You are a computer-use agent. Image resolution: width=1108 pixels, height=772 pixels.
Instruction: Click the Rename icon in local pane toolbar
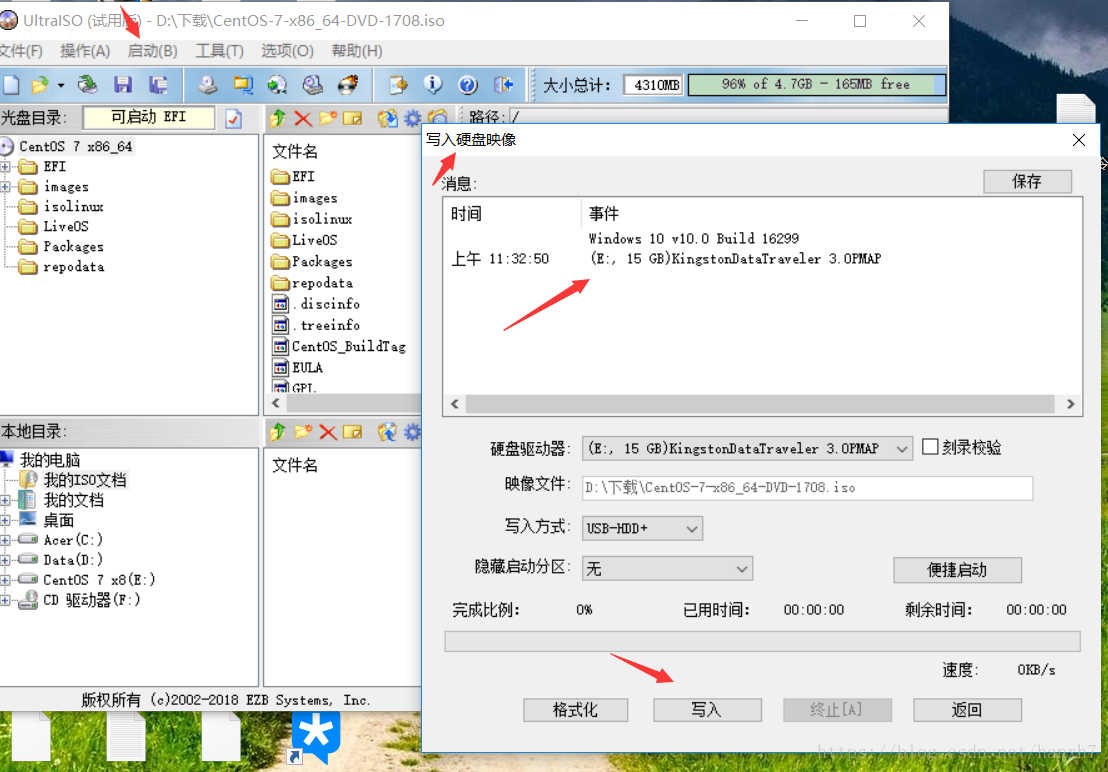click(x=353, y=432)
